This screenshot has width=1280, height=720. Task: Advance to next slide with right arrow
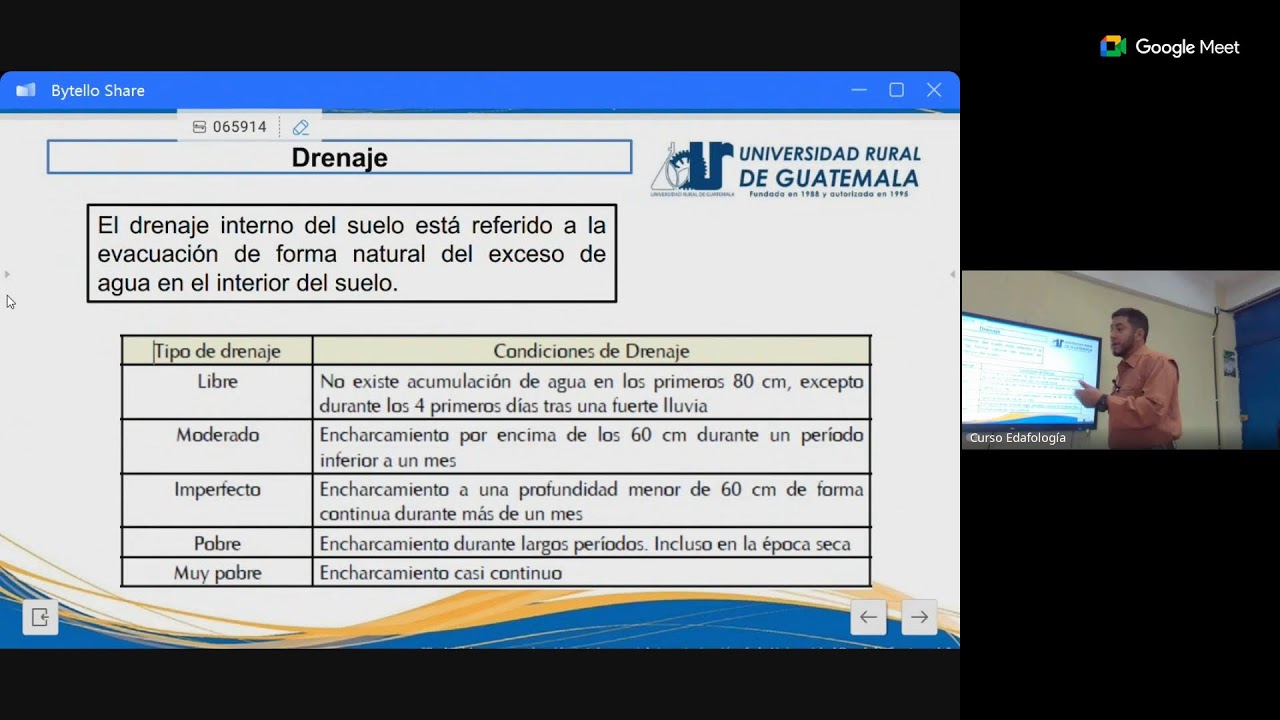[x=919, y=617]
